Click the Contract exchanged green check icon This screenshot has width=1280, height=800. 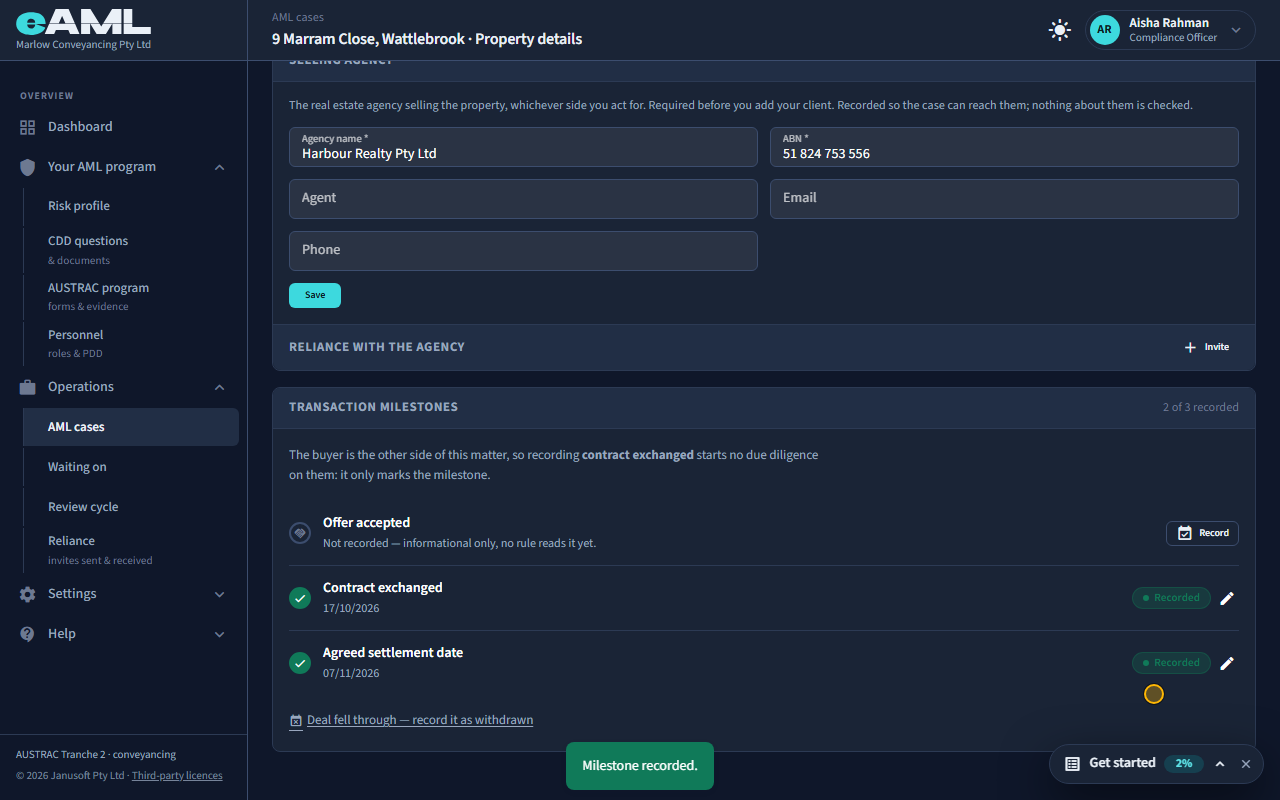coord(300,598)
